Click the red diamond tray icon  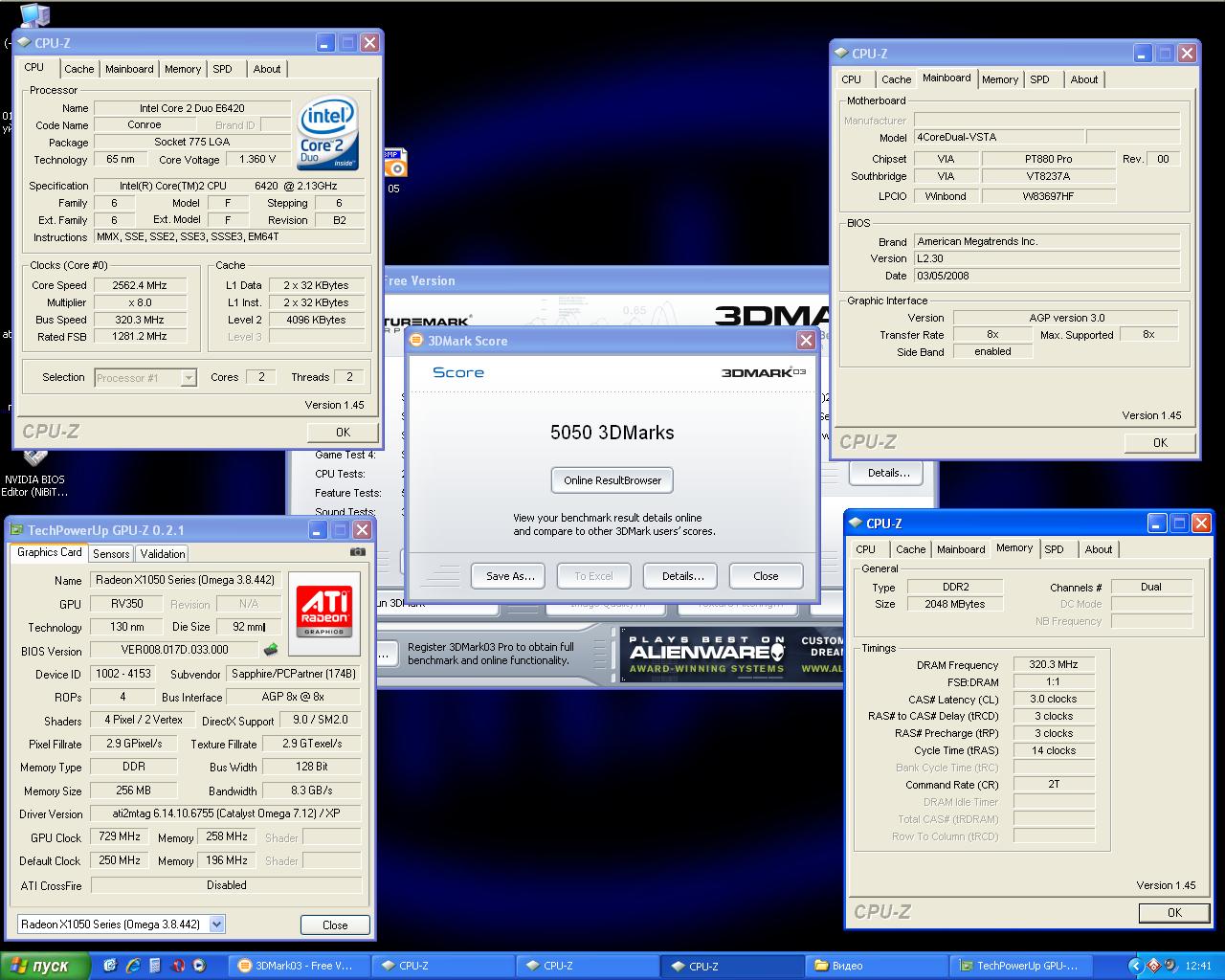point(1153,966)
